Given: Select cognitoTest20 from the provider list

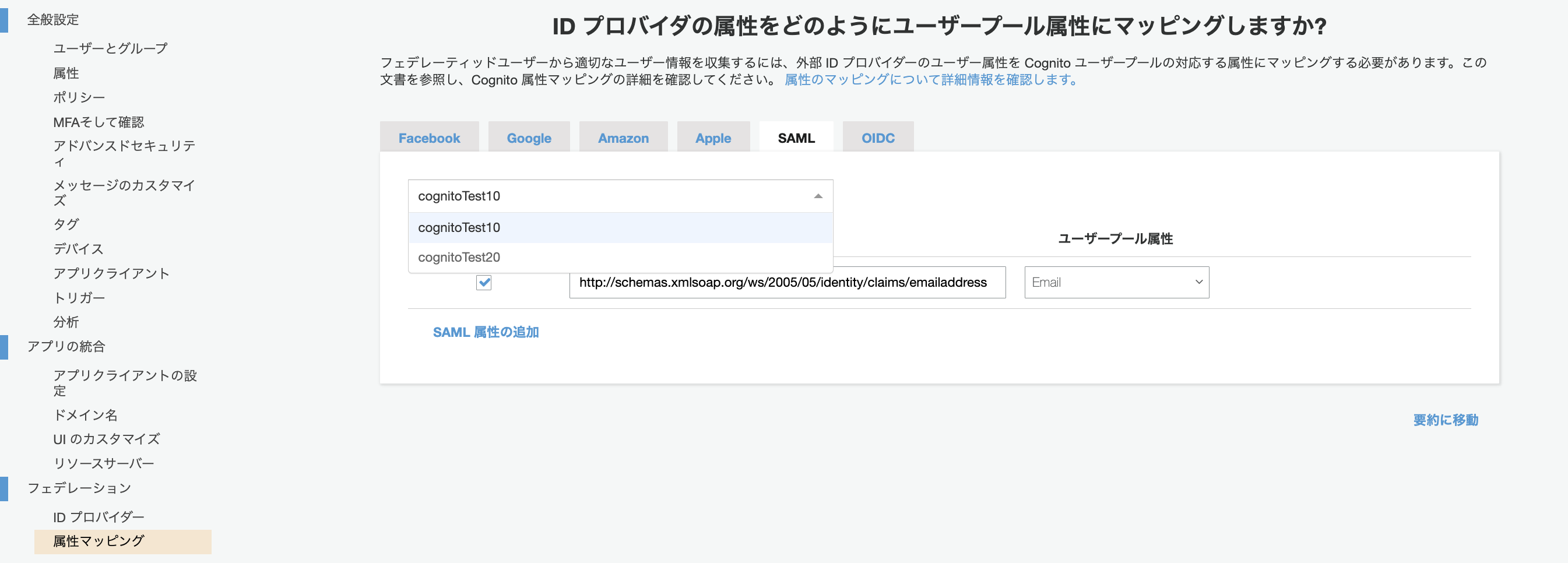Looking at the screenshot, I should point(458,257).
